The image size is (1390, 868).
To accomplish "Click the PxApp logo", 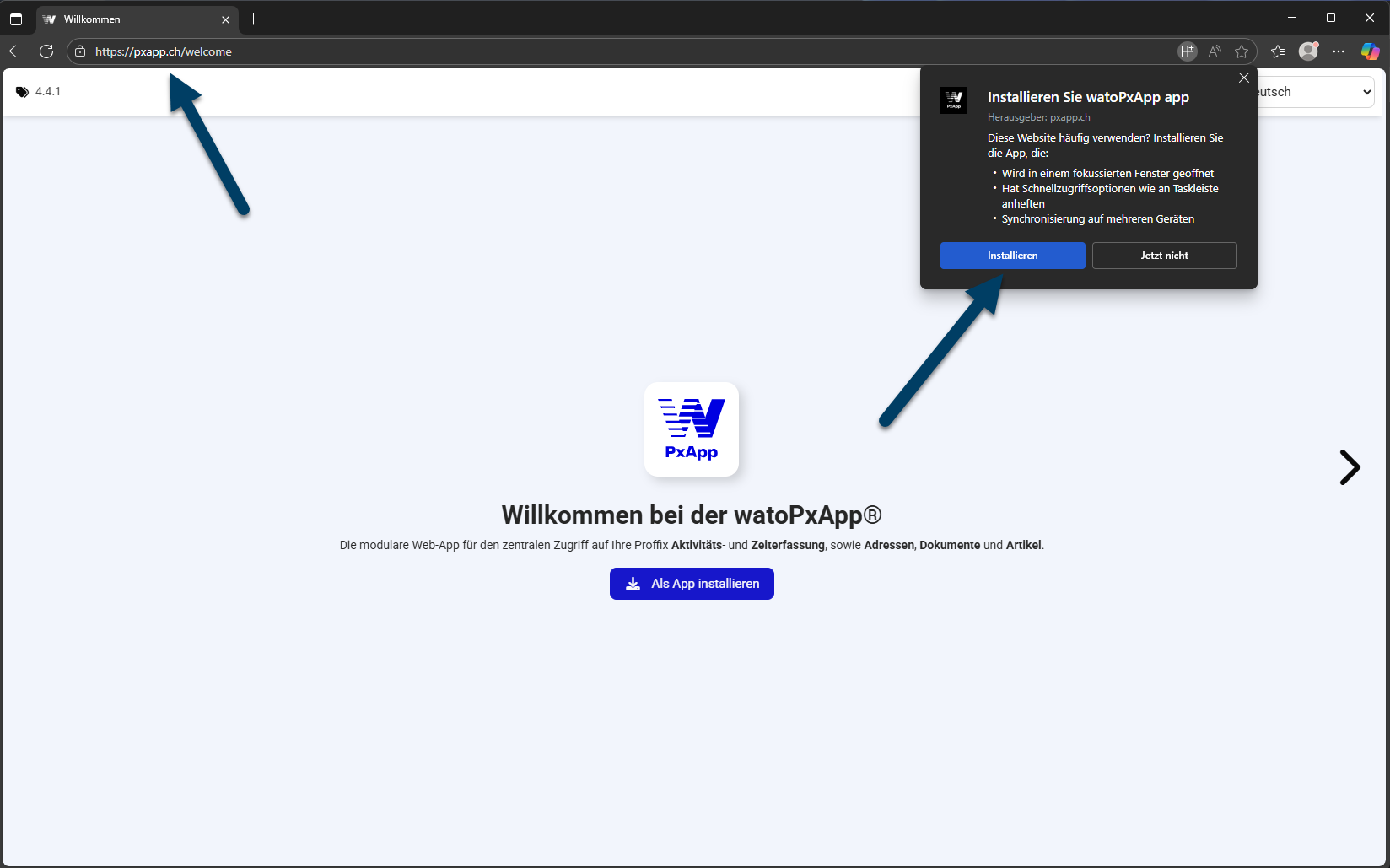I will click(x=691, y=429).
